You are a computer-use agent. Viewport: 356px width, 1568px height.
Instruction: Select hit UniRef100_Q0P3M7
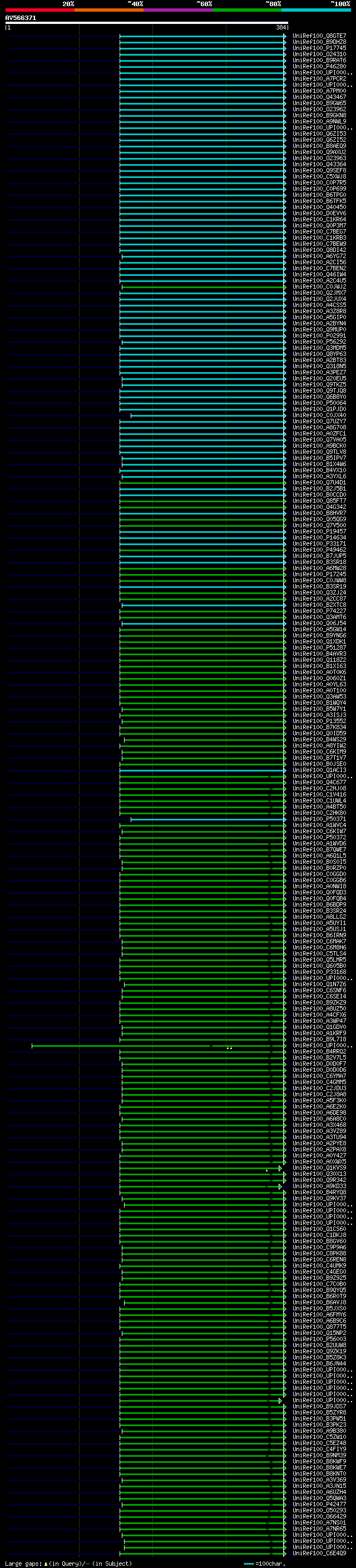pos(319,225)
